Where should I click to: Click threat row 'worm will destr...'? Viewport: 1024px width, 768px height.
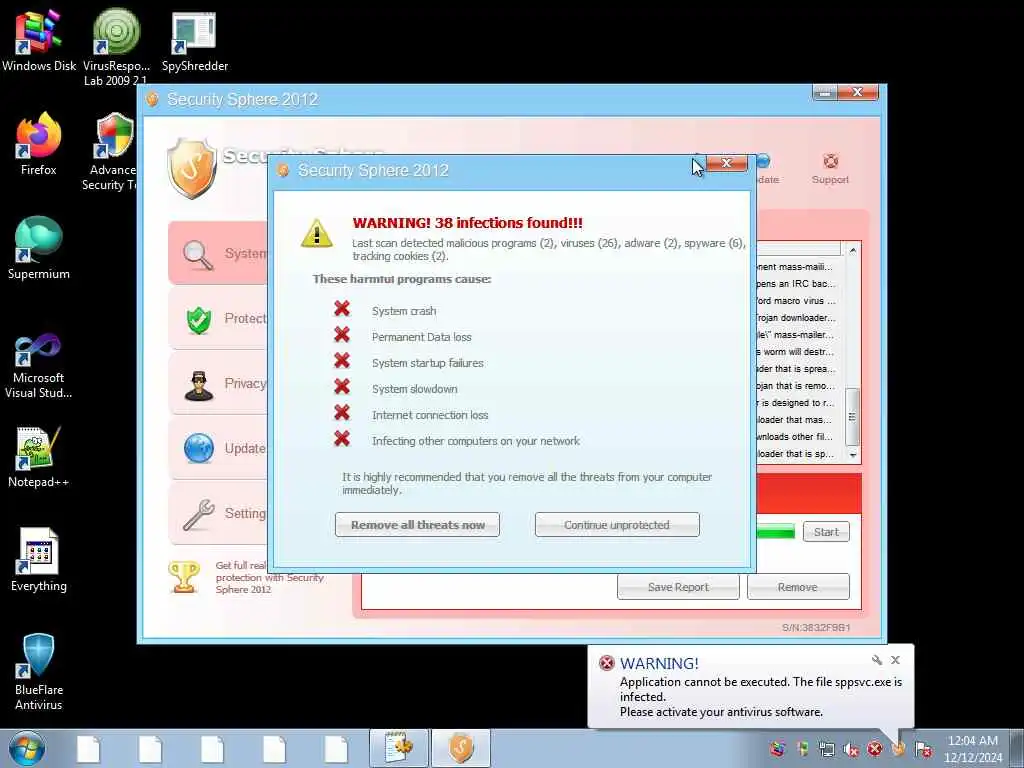[x=795, y=352]
